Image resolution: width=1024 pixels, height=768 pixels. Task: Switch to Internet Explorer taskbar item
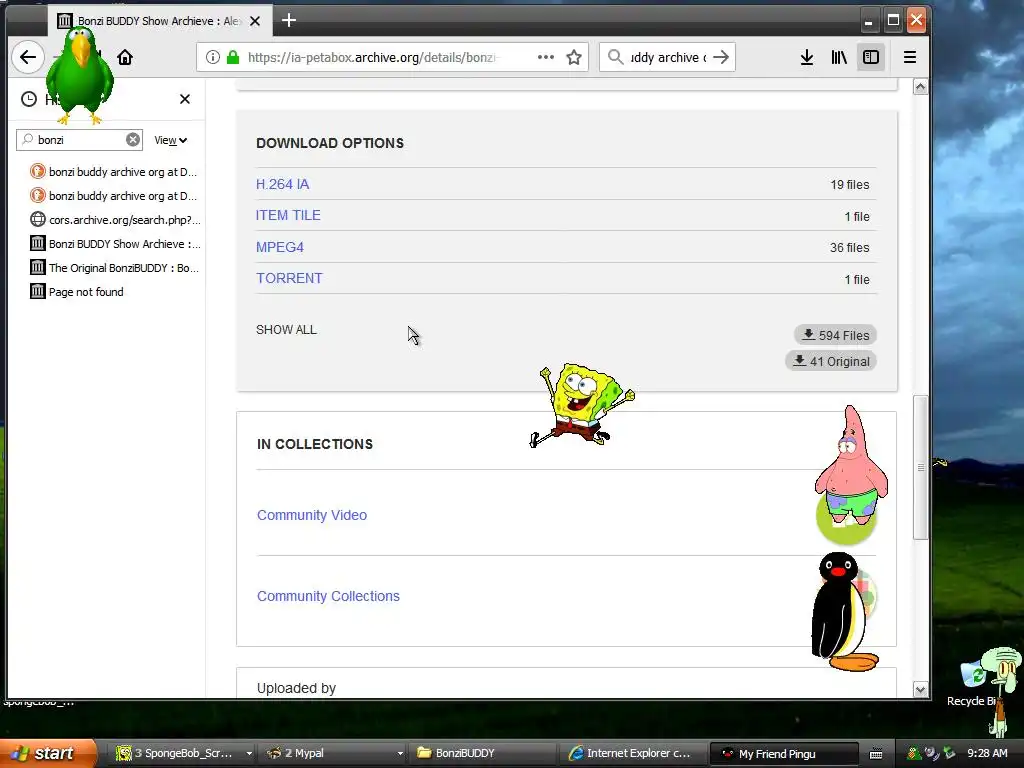click(632, 753)
